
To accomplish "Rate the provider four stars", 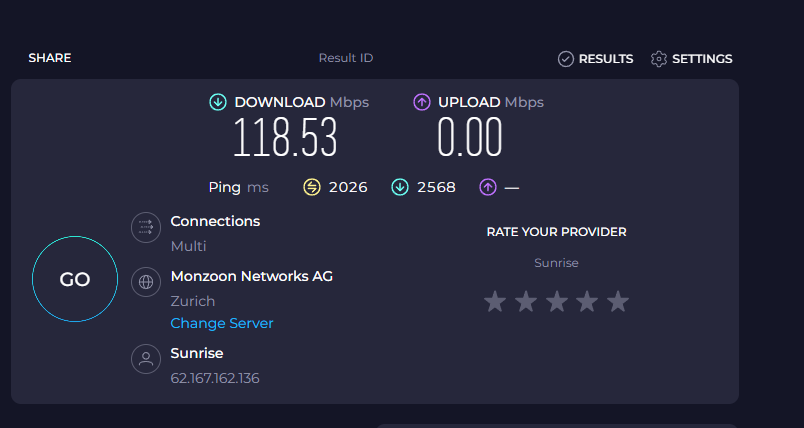I will coord(588,301).
